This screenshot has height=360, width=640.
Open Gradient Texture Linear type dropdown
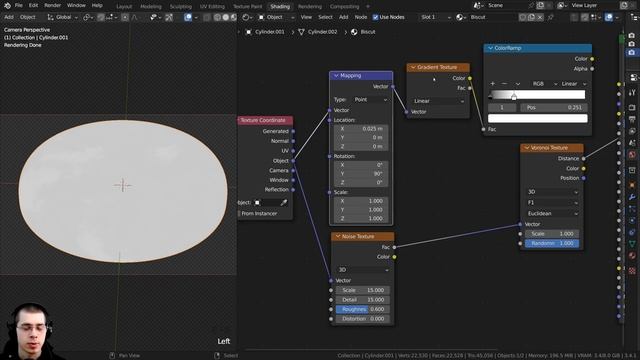click(438, 101)
